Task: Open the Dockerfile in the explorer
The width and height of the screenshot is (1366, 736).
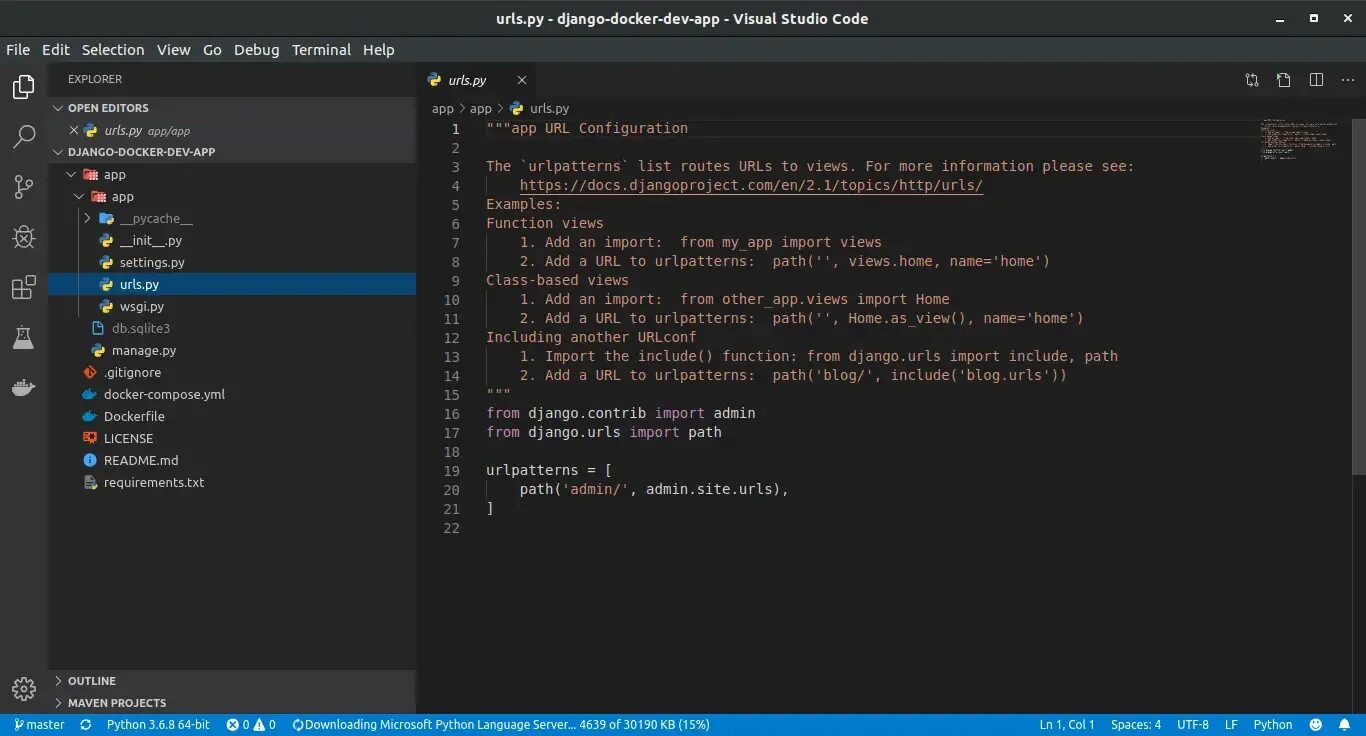Action: click(x=232, y=417)
